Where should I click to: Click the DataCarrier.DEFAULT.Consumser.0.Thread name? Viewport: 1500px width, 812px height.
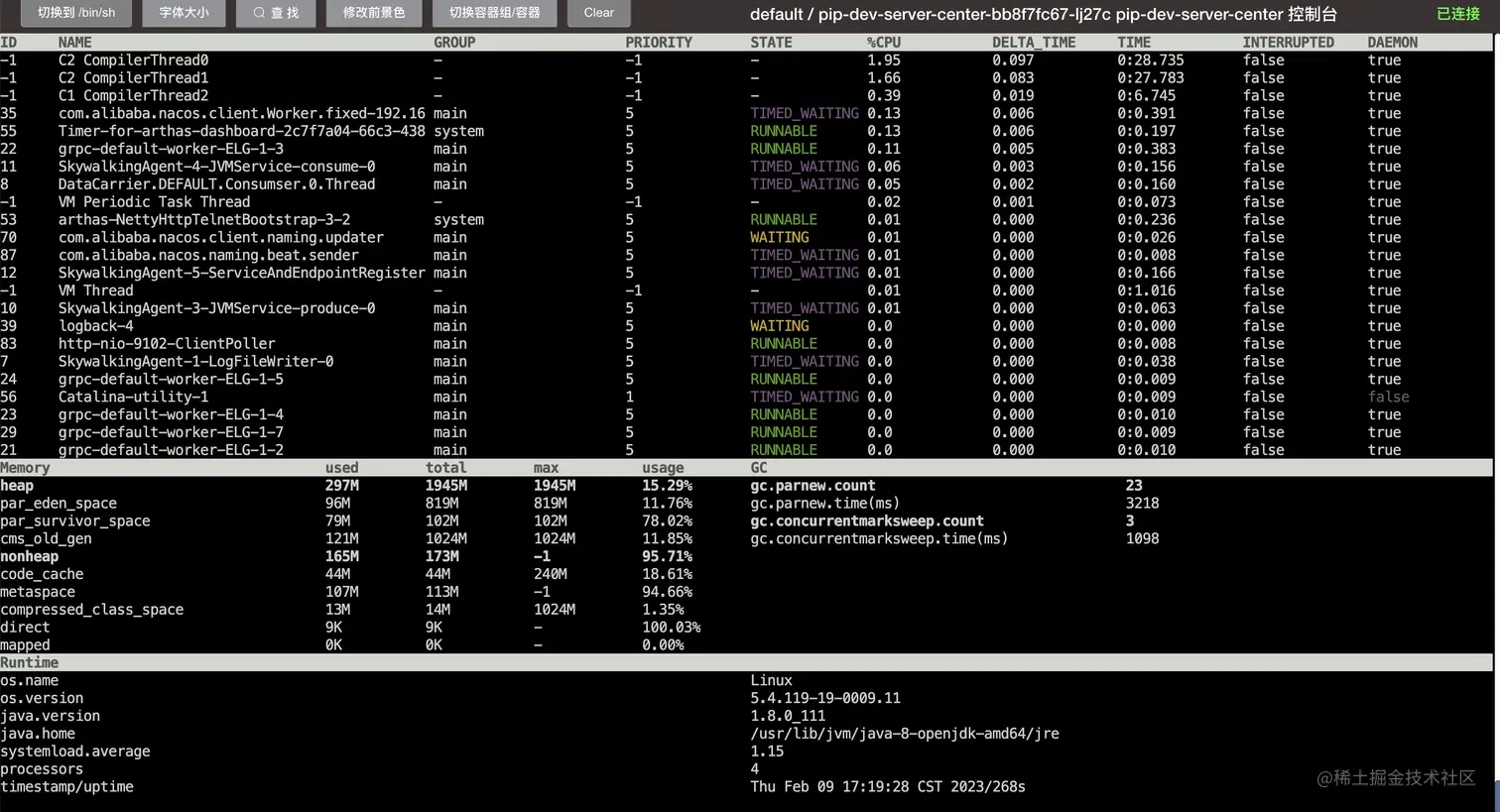pos(216,184)
